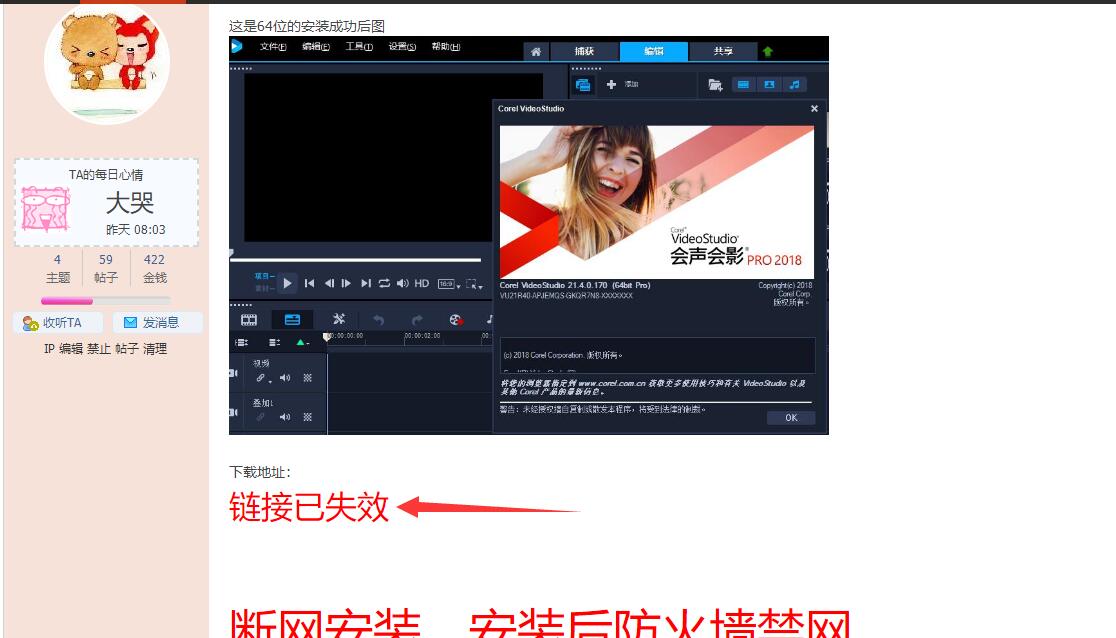Toggle track transparency on 叠加1 track

307,417
